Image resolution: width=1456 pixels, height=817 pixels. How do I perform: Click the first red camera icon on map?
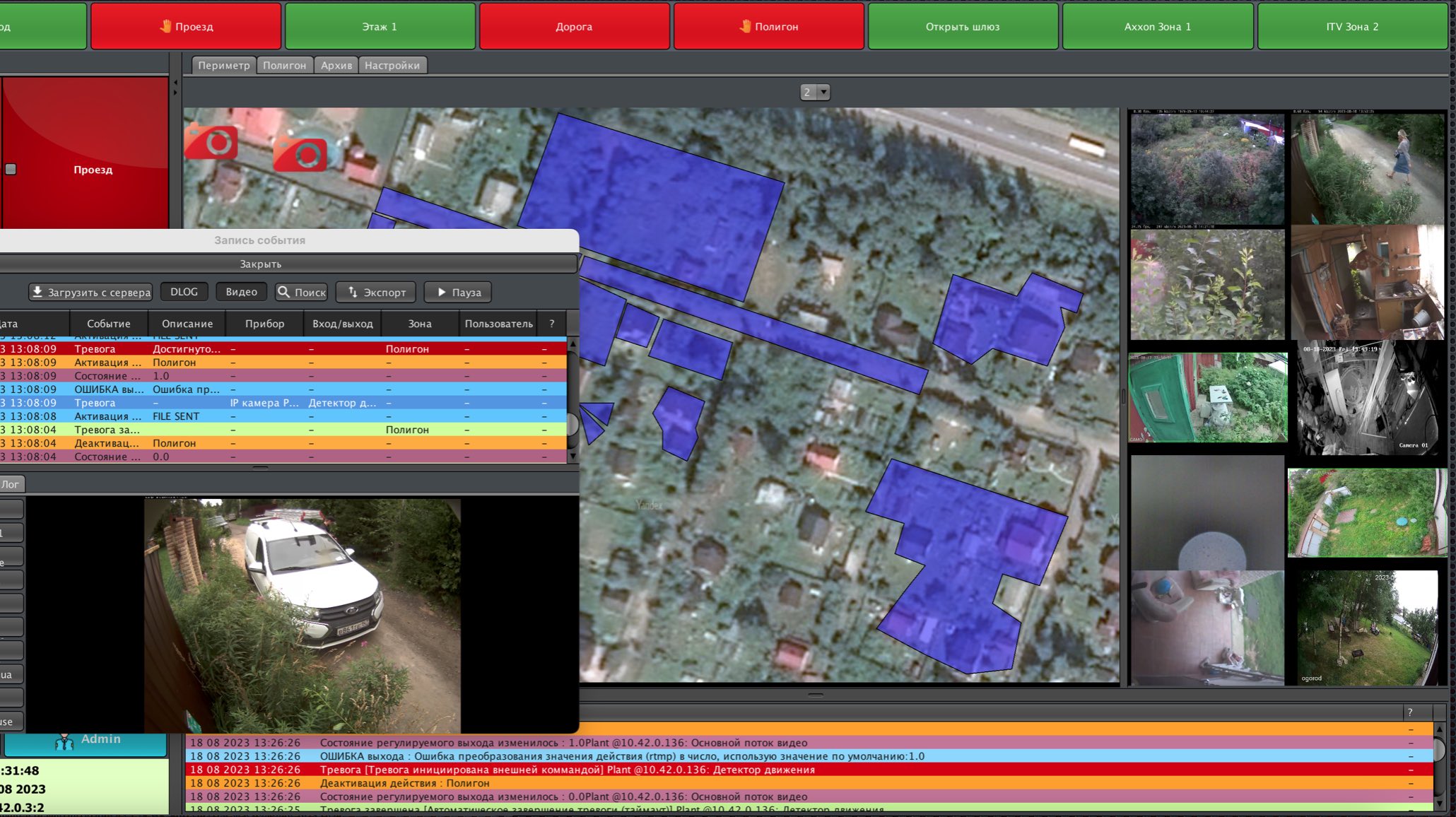(211, 141)
